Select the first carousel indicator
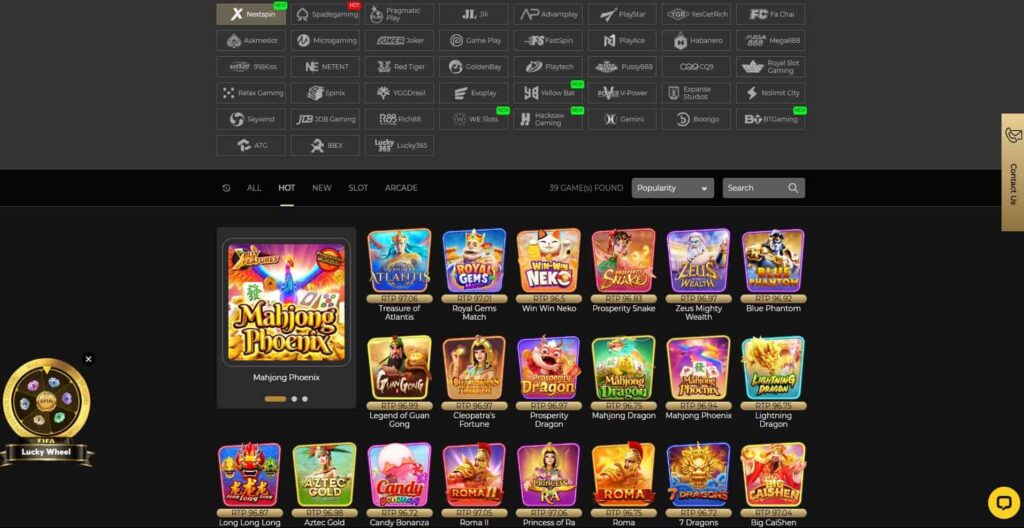The image size is (1024, 528). (275, 399)
